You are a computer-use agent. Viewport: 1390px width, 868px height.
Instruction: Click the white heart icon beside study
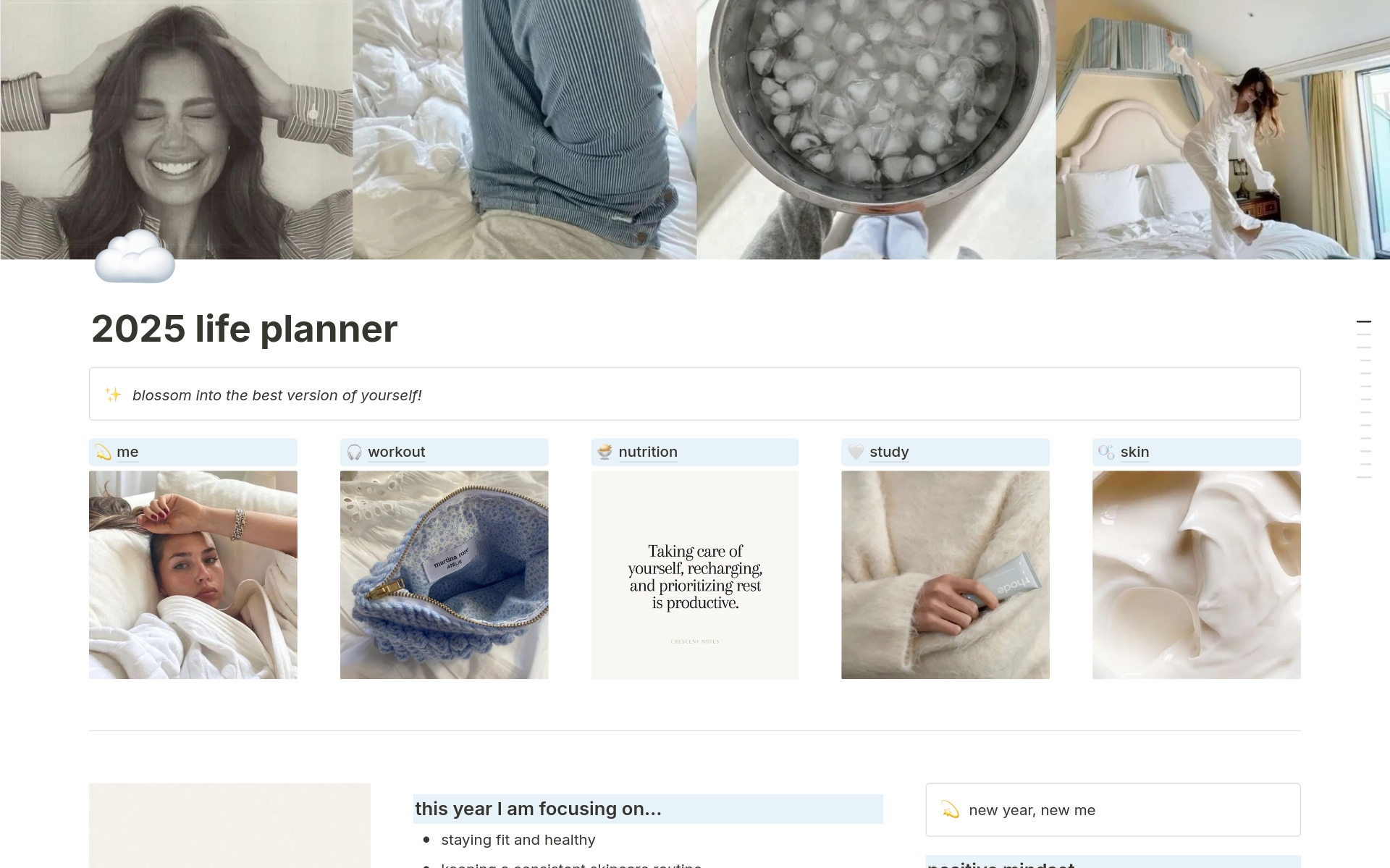pyautogui.click(x=856, y=452)
